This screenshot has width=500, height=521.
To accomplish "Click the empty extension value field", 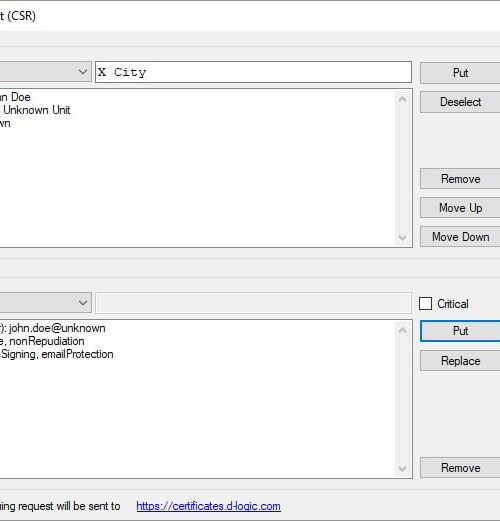I will [x=253, y=303].
